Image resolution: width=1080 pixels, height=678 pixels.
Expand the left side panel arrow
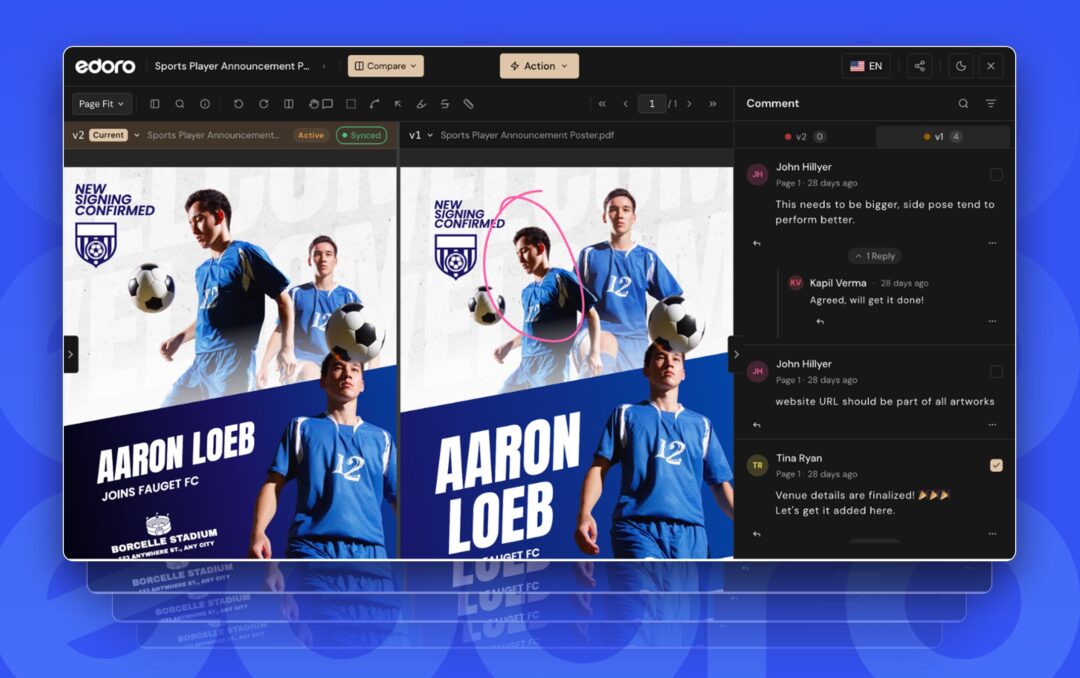70,354
